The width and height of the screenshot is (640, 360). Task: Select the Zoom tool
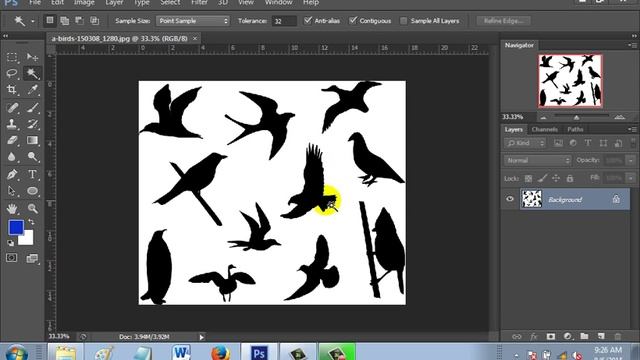(x=32, y=209)
